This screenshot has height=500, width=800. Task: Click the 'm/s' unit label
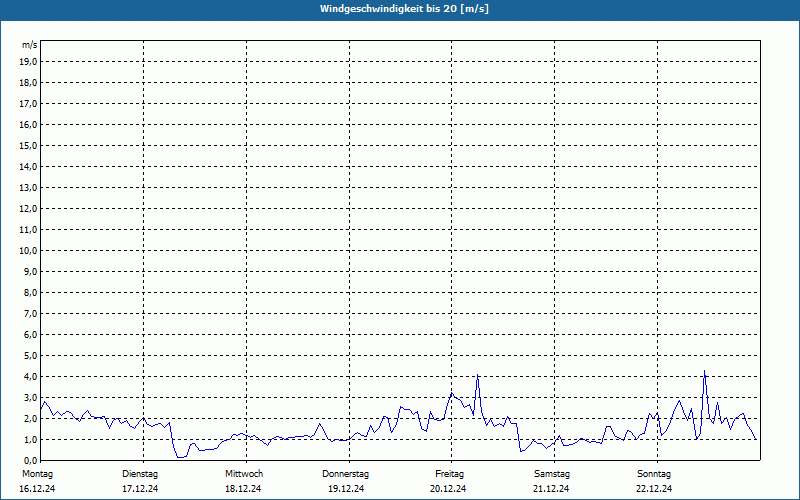click(x=30, y=45)
